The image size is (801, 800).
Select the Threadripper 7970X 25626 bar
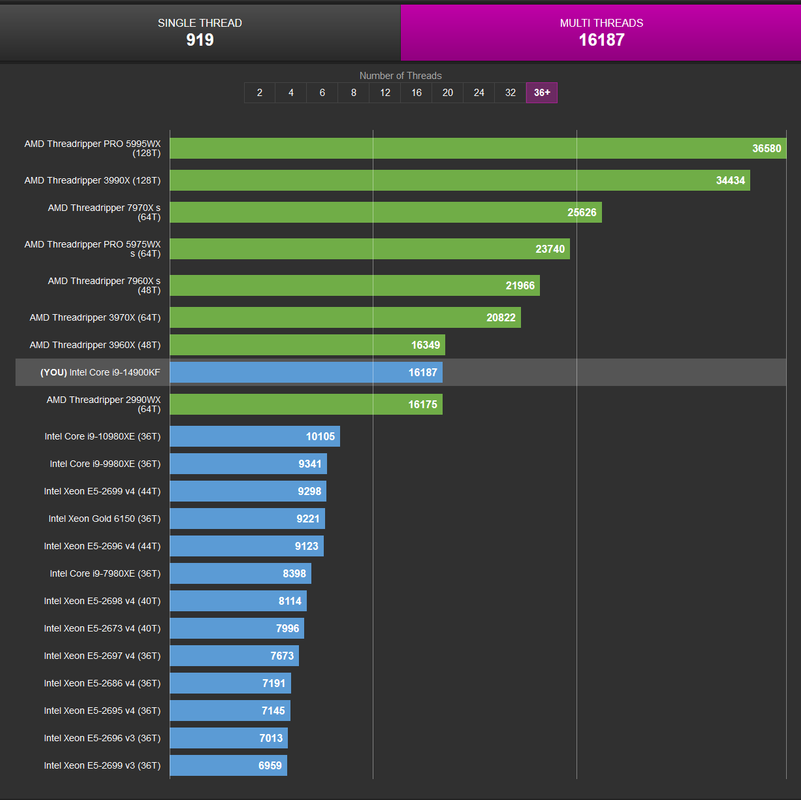[386, 212]
